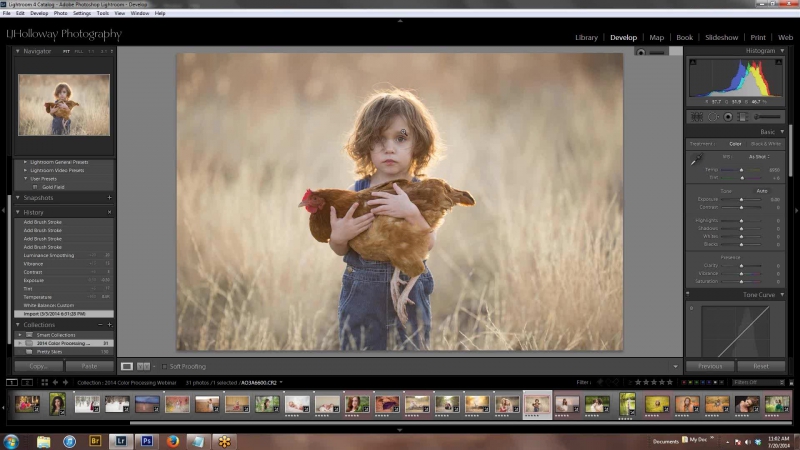The image size is (800, 450).
Task: Expand the Snapshots panel
Action: (x=18, y=197)
